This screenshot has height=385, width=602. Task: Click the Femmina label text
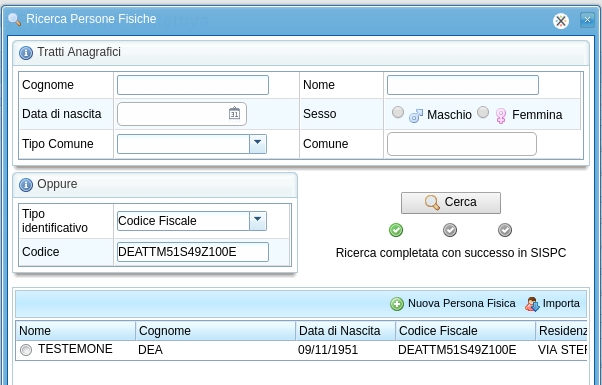537,115
